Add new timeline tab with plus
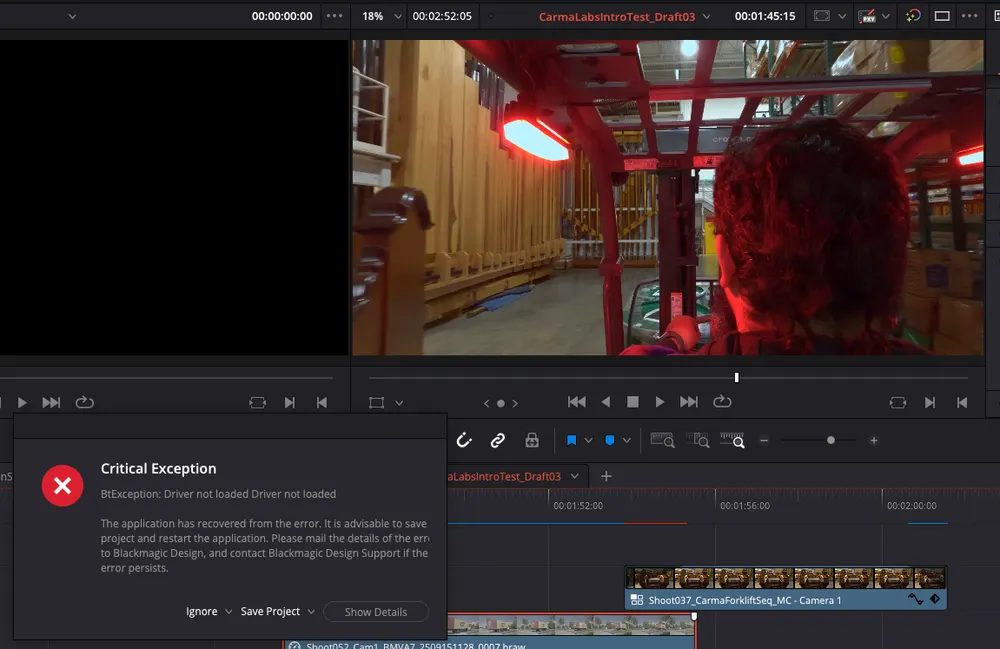1000x649 pixels. 605,476
